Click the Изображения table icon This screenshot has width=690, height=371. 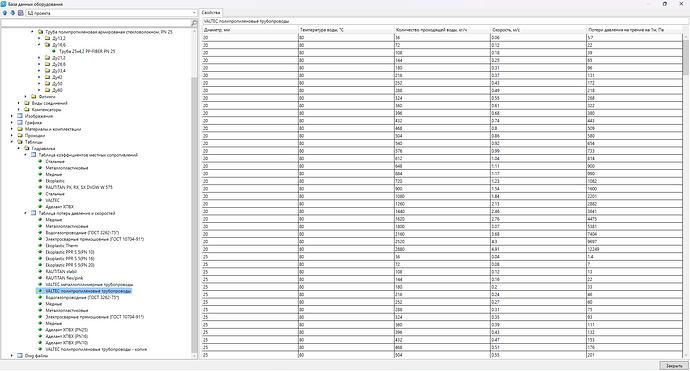(20, 116)
